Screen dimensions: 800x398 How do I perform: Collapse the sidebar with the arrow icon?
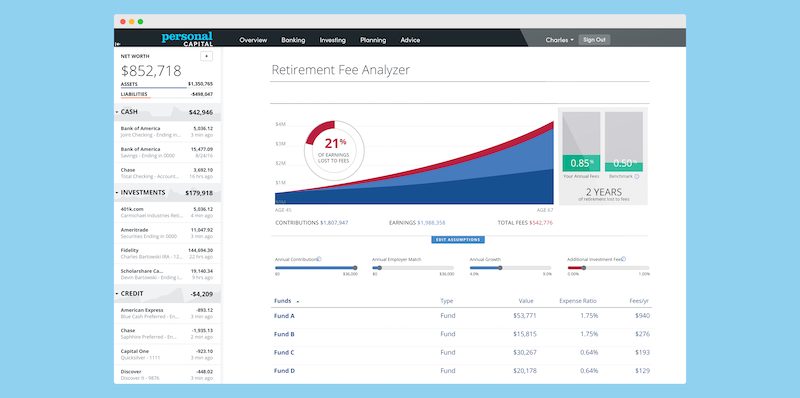coord(118,44)
